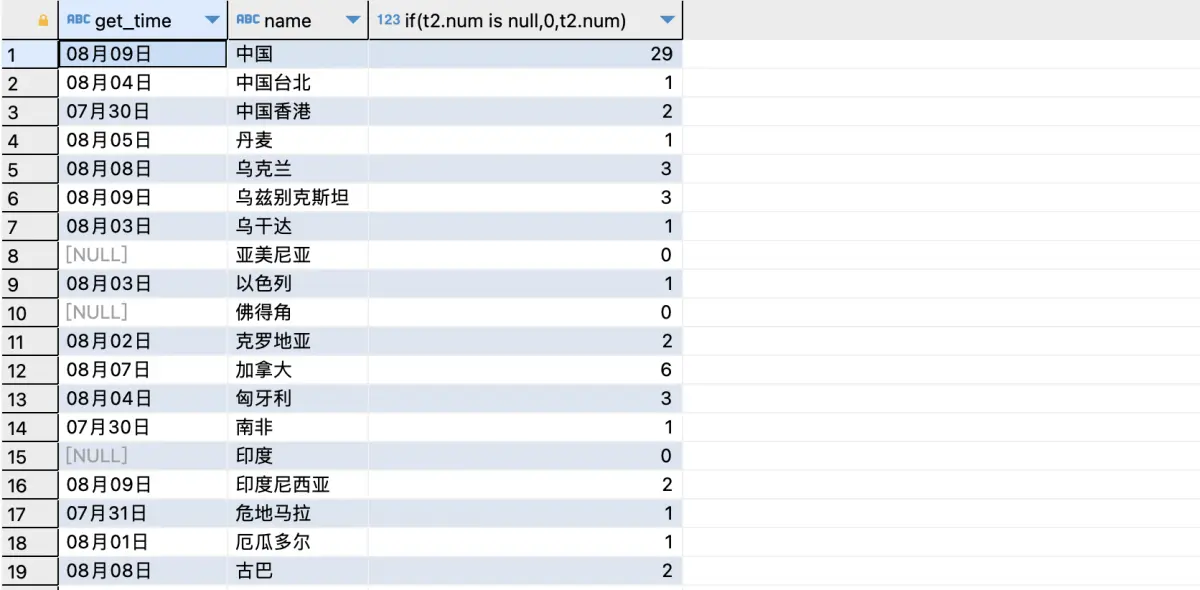Select the 08月08日 cell in the 乌克兰 row
The height and width of the screenshot is (590, 1200).
(x=143, y=169)
